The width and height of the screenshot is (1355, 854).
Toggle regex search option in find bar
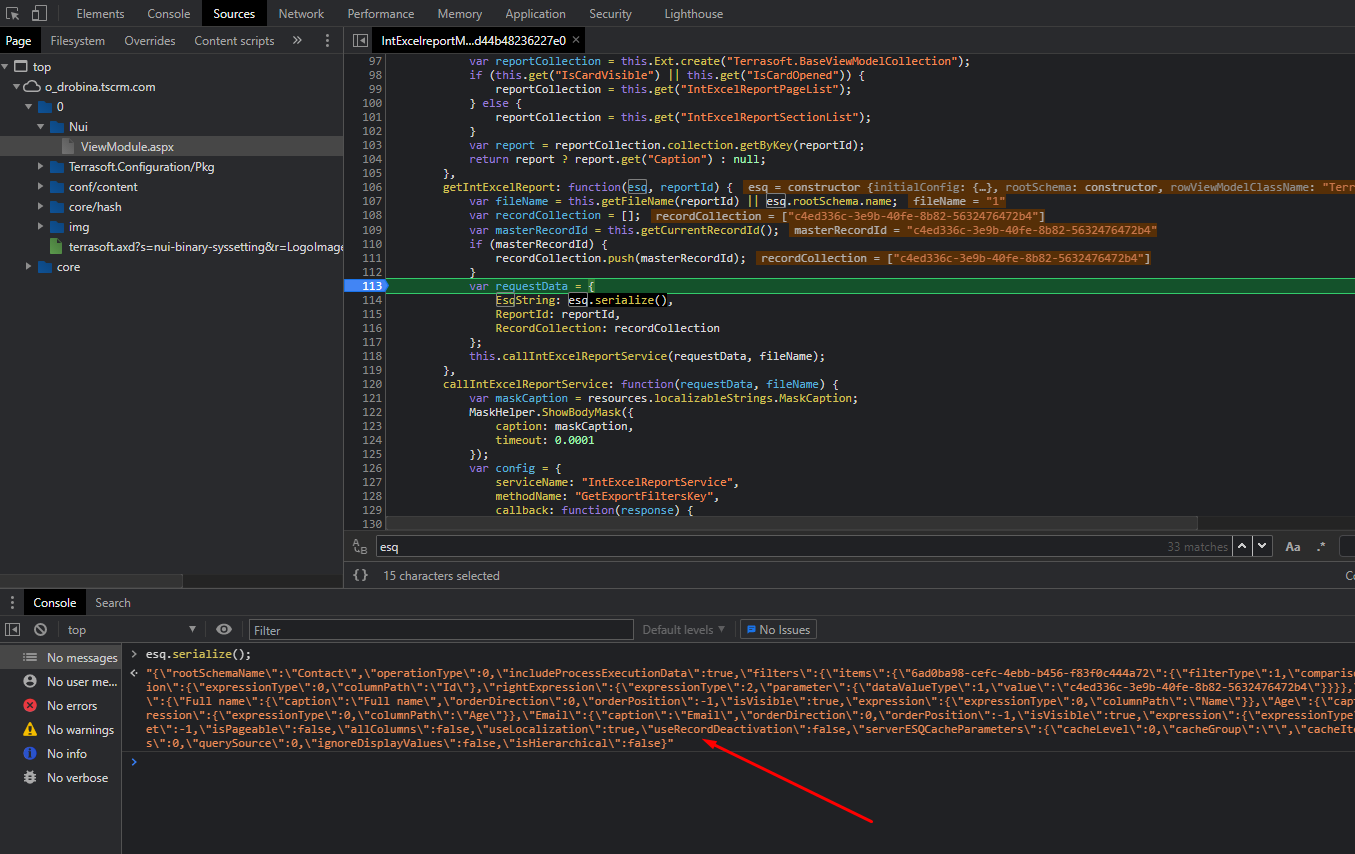1321,547
